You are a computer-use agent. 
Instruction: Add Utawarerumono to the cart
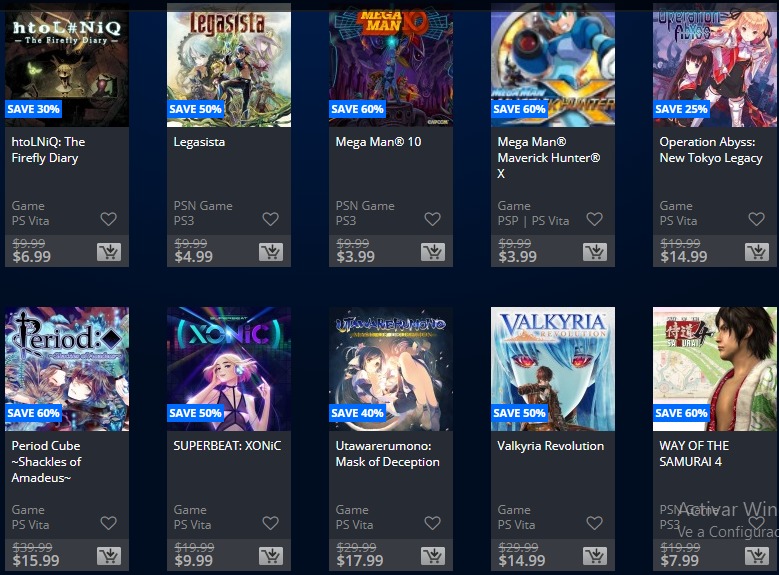click(x=433, y=556)
